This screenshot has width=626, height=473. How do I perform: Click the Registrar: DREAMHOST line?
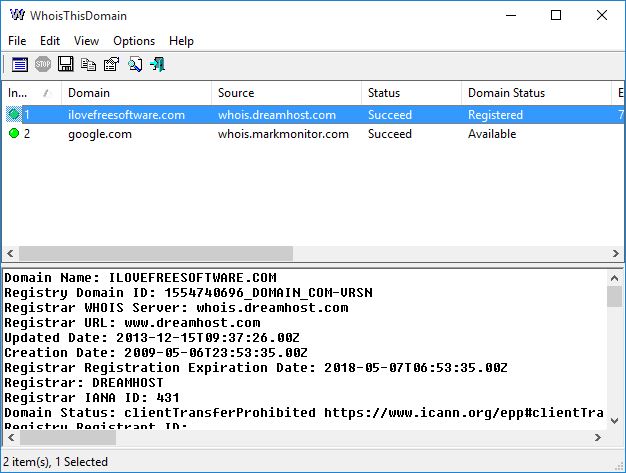click(84, 383)
